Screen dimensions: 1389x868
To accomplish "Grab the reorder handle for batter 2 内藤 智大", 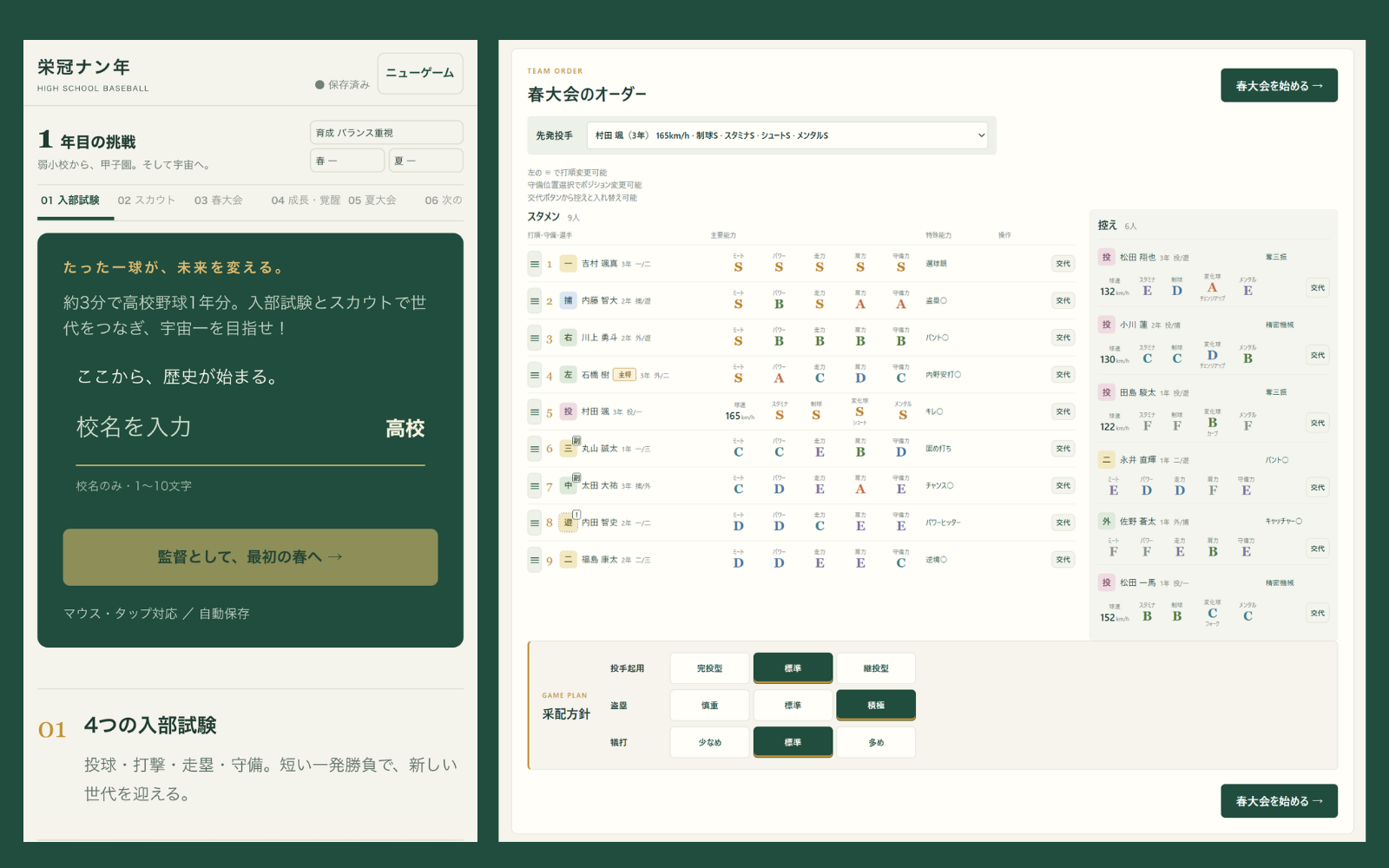I will (535, 301).
